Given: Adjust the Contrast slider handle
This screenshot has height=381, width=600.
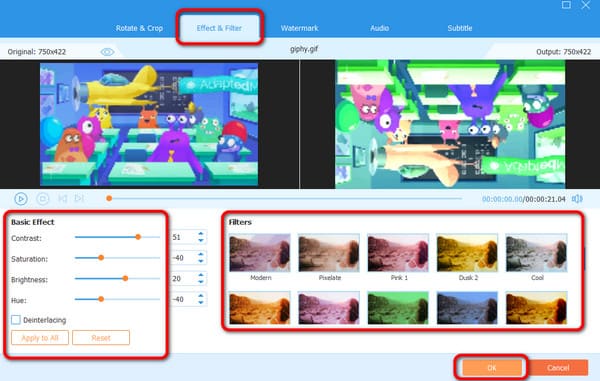Looking at the screenshot, I should (138, 237).
